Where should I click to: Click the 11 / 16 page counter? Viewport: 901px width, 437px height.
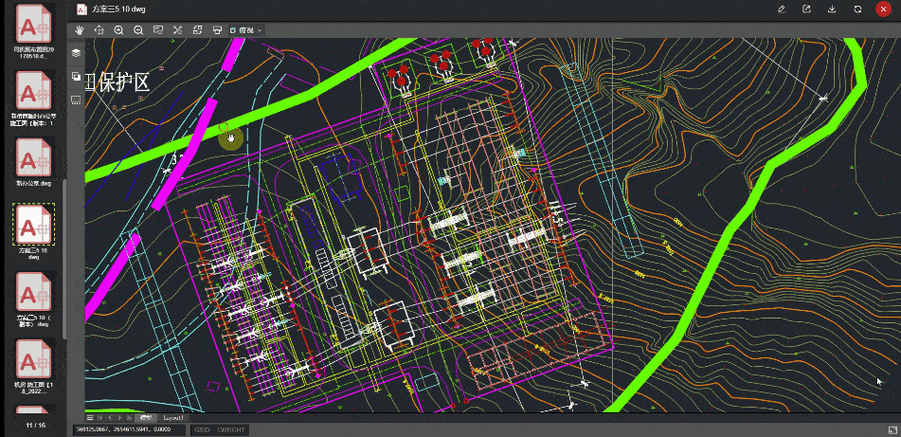point(36,426)
